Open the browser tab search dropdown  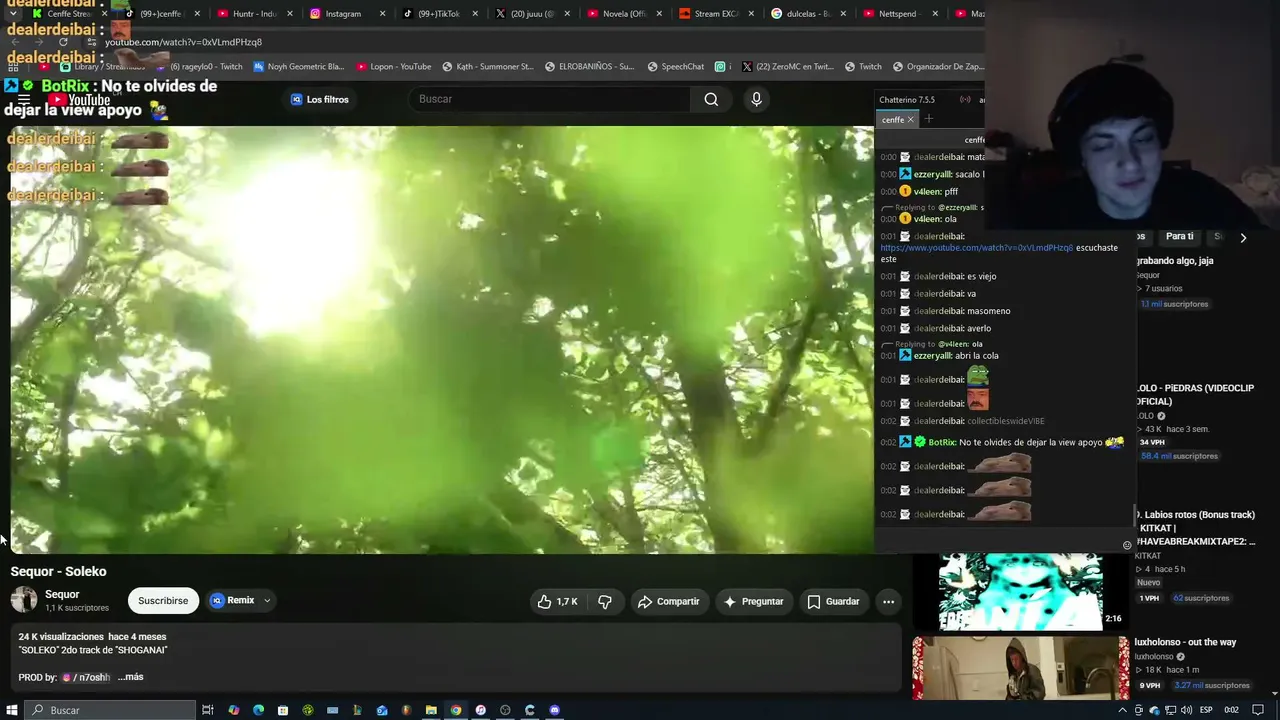[x=12, y=14]
